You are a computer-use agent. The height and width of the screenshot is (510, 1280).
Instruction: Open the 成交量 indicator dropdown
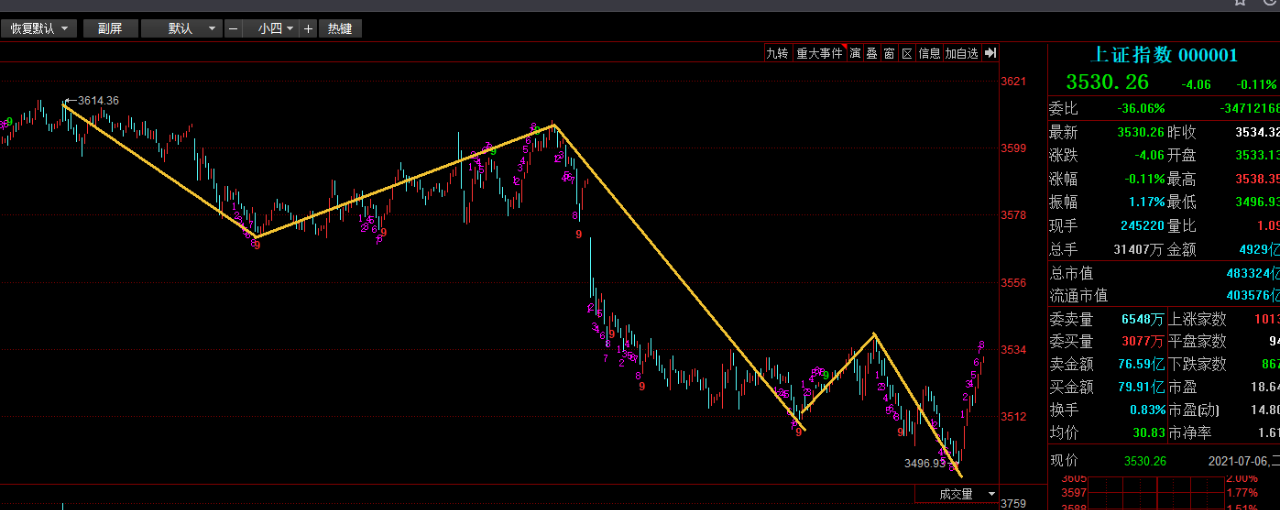957,494
